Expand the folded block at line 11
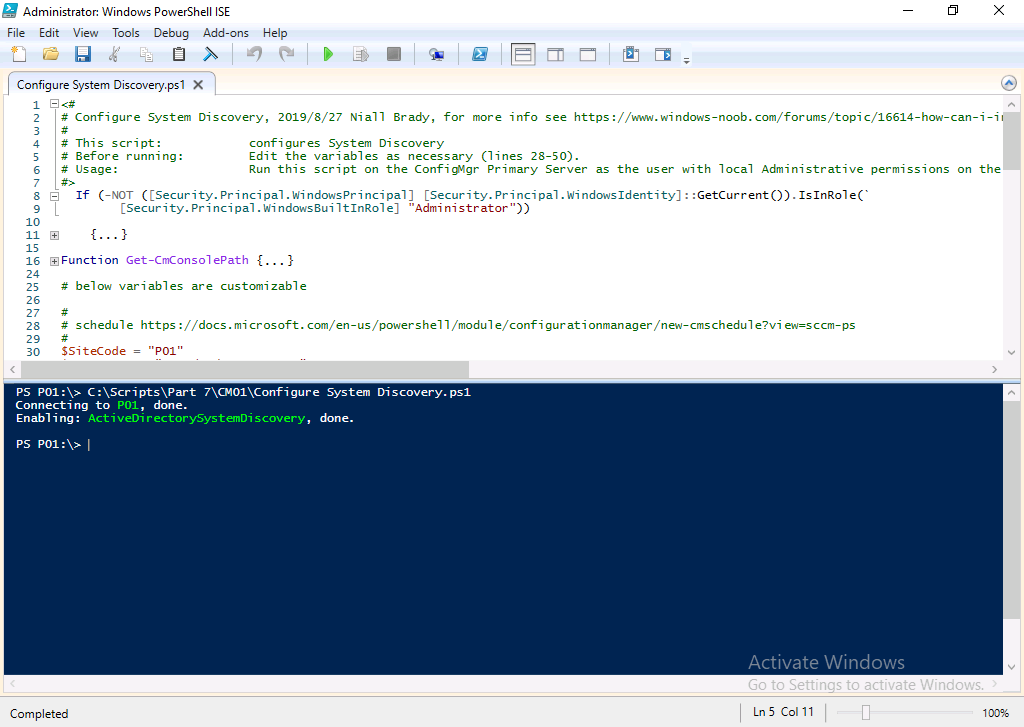 (x=55, y=235)
